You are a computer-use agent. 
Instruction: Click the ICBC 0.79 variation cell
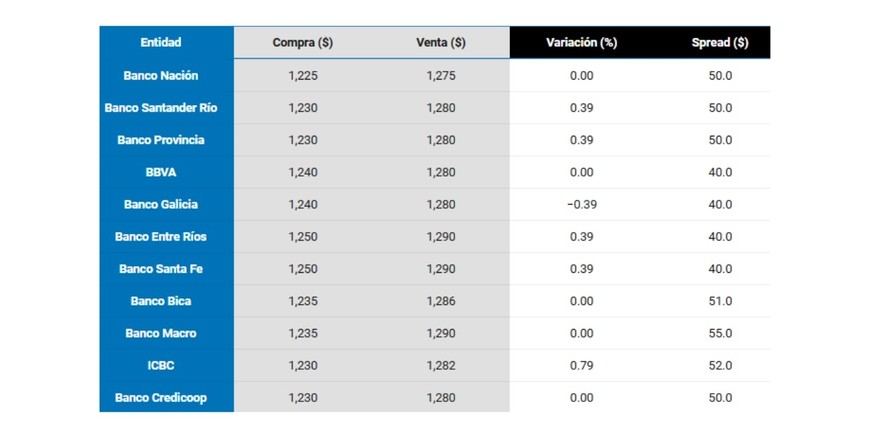point(581,366)
